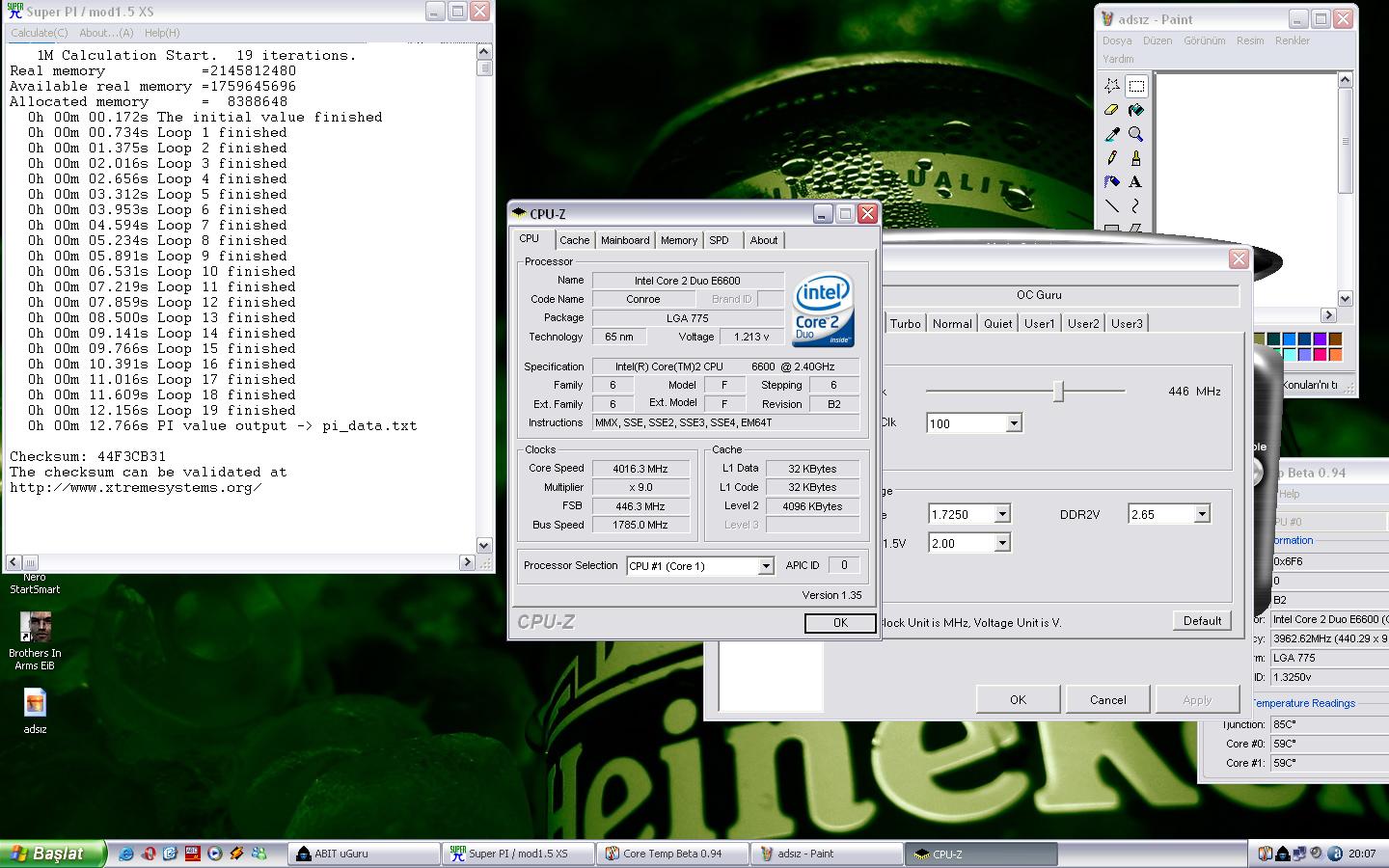Start Windows Media Player from Quick Launch
This screenshot has width=1389, height=868.
pyautogui.click(x=214, y=854)
